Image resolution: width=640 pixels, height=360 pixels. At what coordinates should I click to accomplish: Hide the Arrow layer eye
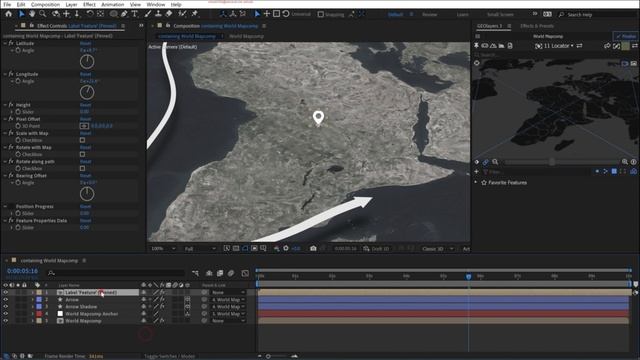pos(5,300)
